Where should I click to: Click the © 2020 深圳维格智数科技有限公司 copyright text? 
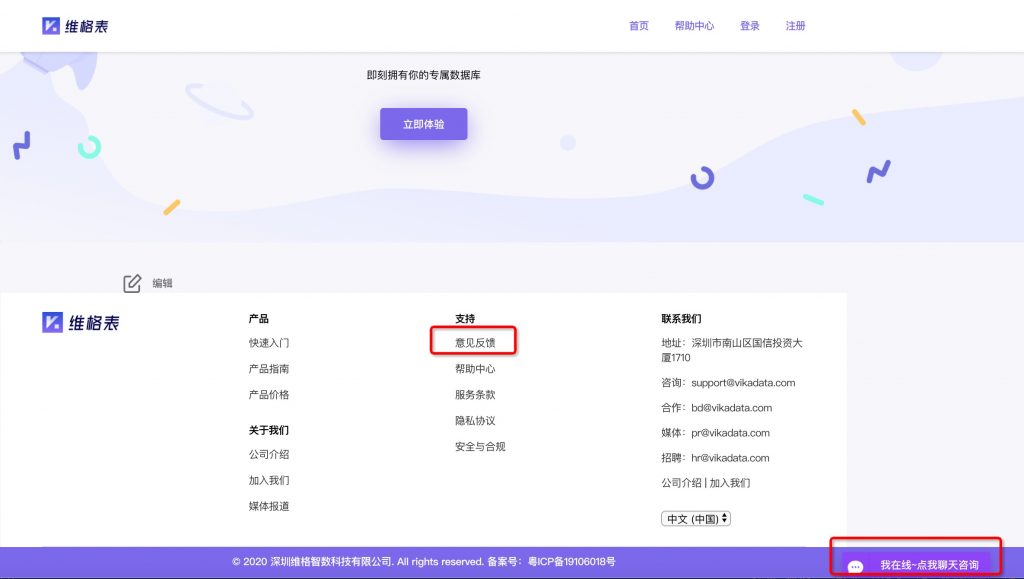[312, 561]
